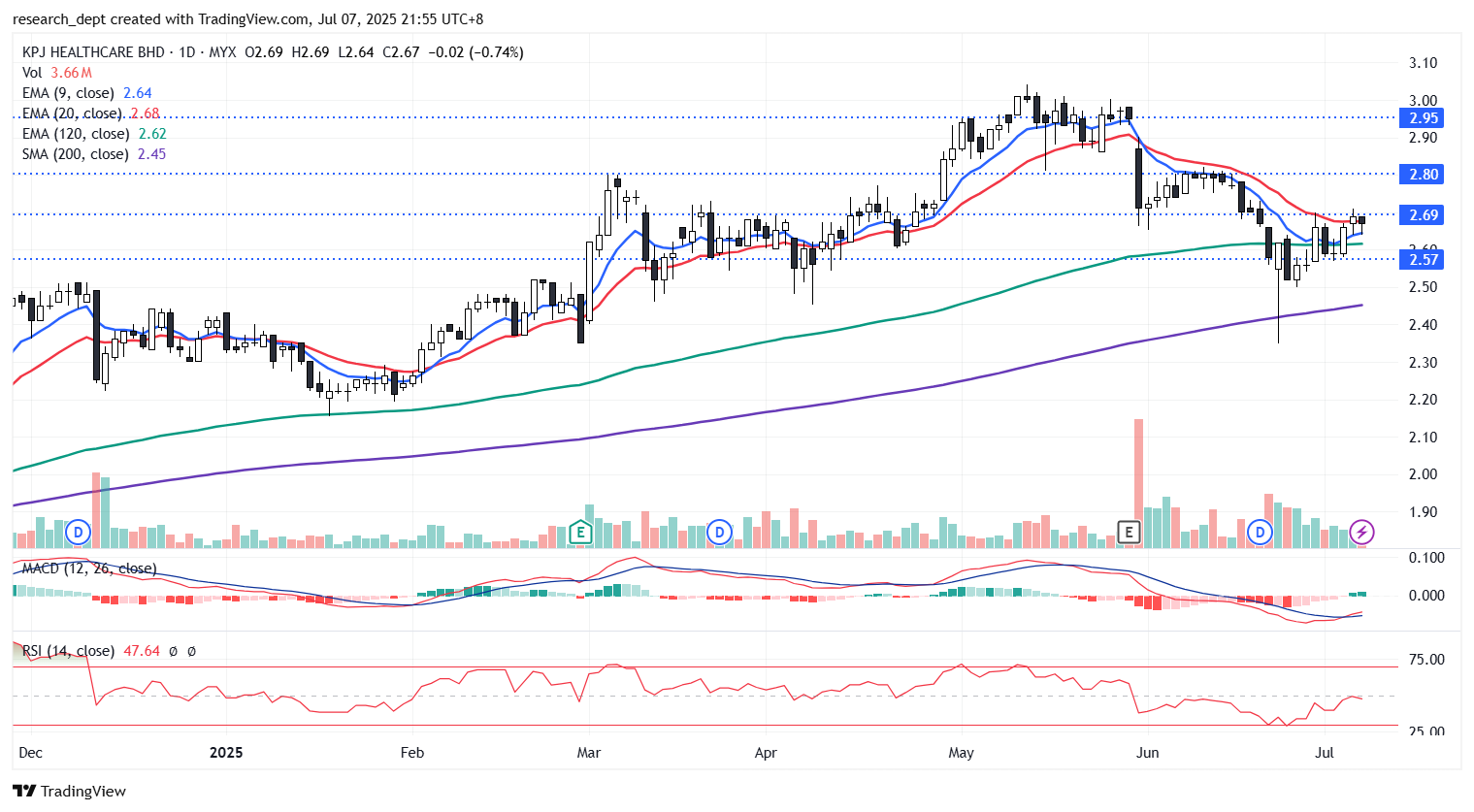Click the change value '−0.02 (−0.74%)' in the header
This screenshot has height=812, width=1474.
coord(475,52)
